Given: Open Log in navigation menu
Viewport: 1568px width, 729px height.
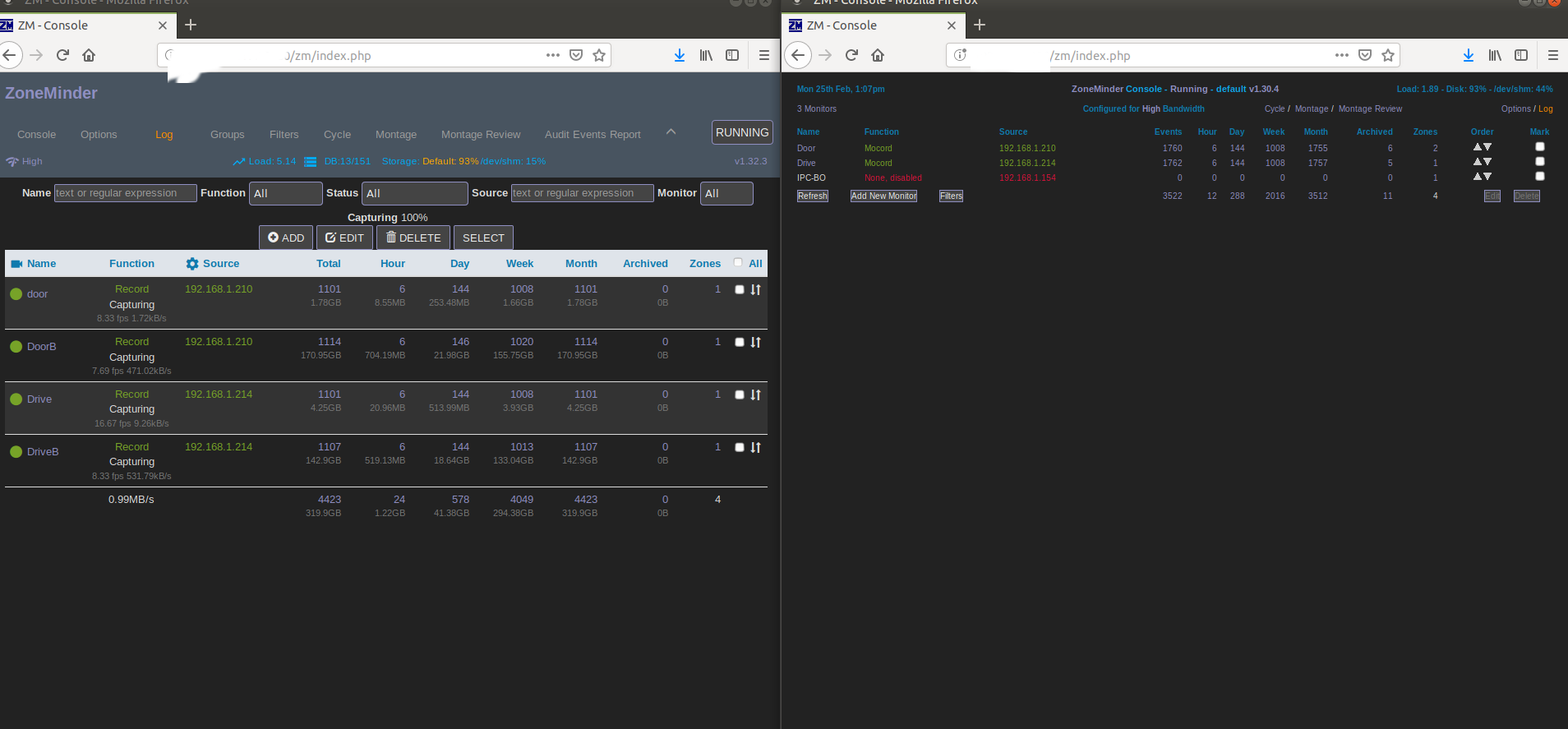Looking at the screenshot, I should click(x=164, y=135).
